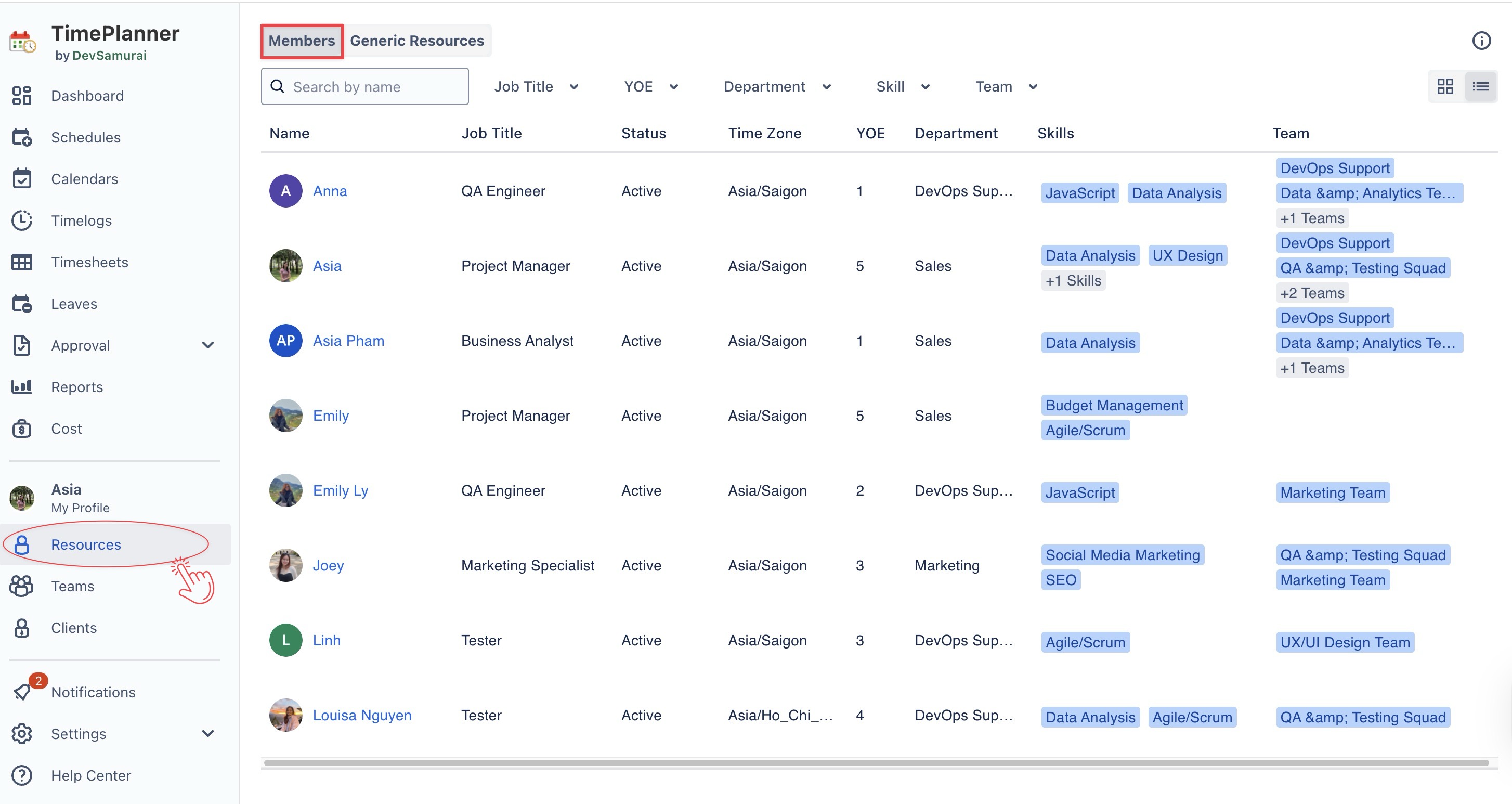
Task: Click the Timesheets grid icon
Action: coord(22,263)
